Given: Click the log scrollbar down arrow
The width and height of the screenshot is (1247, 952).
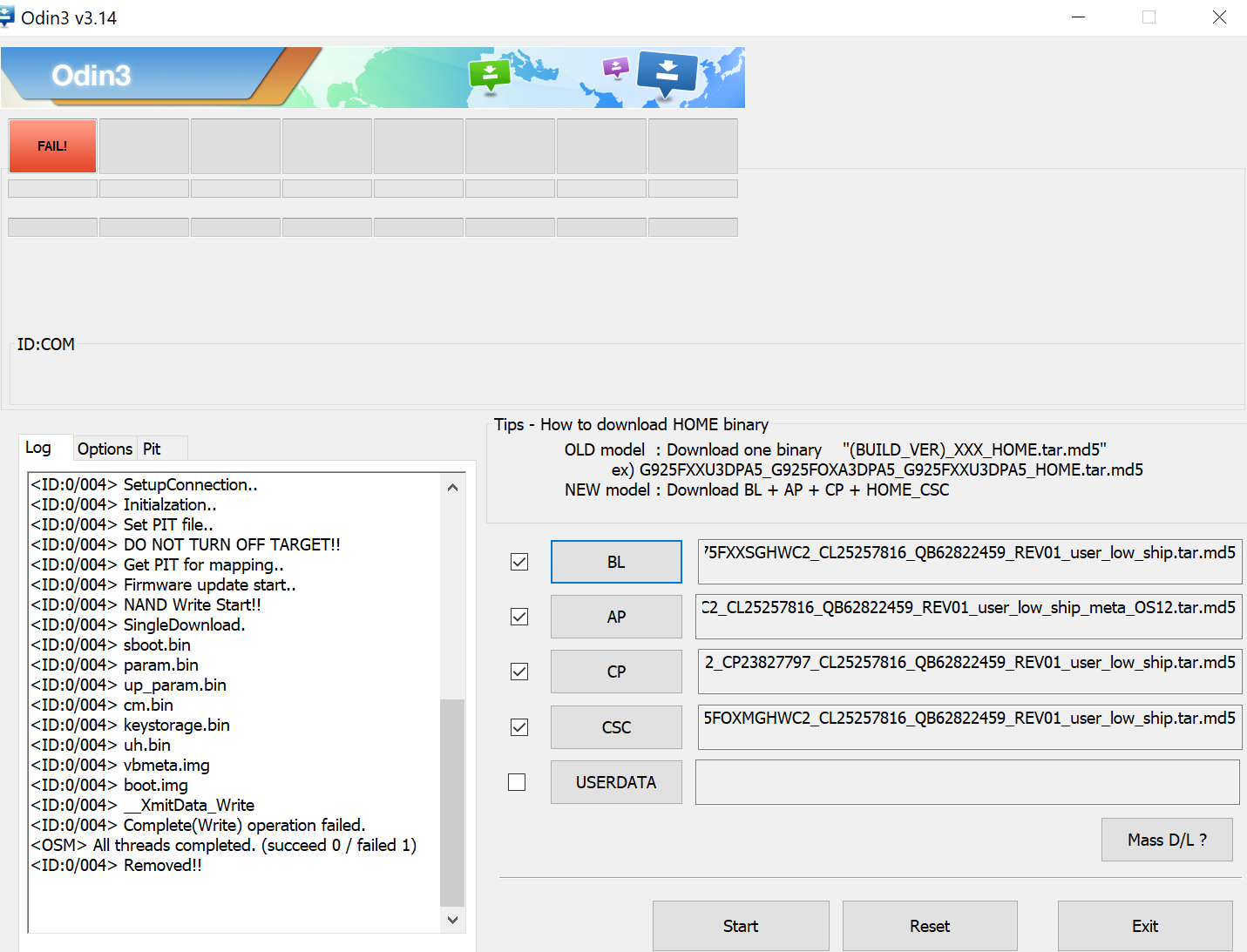Looking at the screenshot, I should tap(452, 920).
